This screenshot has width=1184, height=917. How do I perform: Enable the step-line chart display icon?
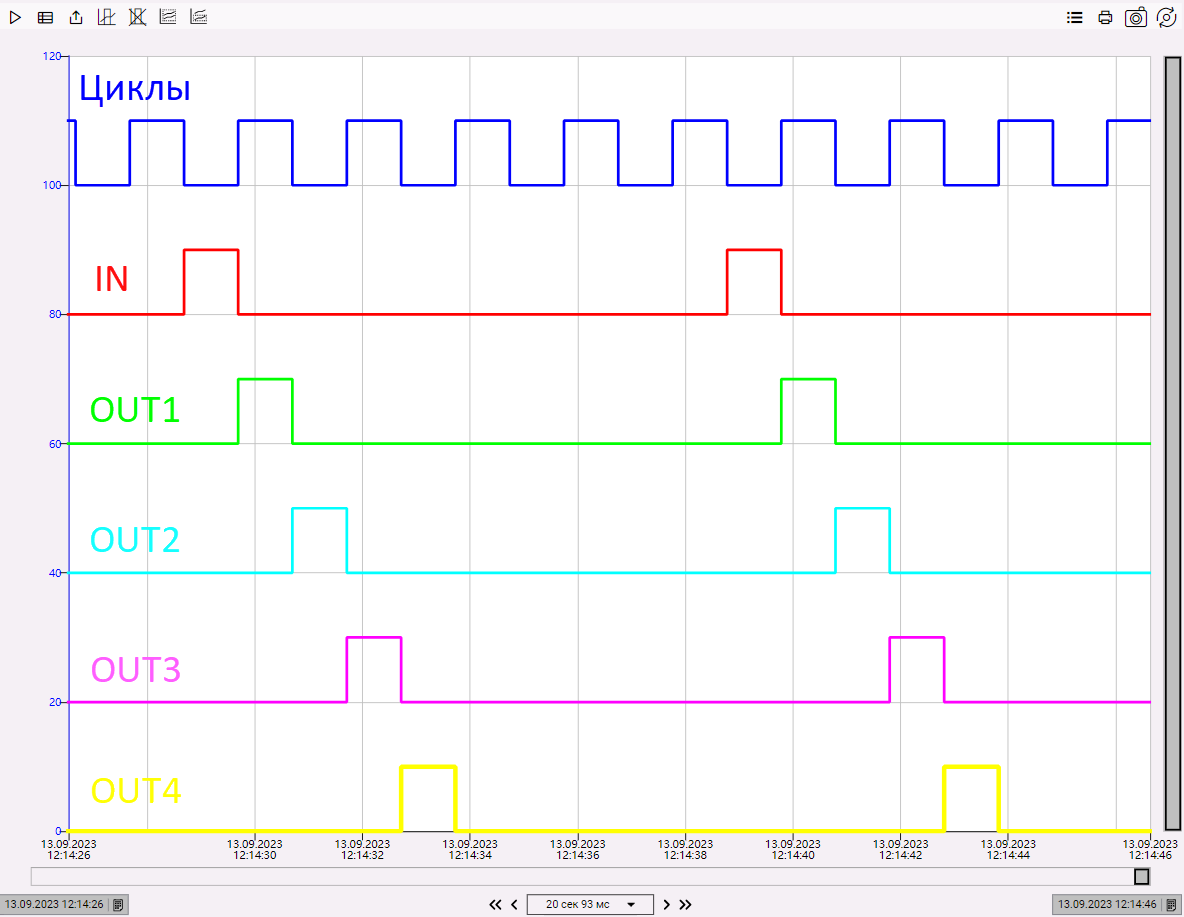pos(106,17)
